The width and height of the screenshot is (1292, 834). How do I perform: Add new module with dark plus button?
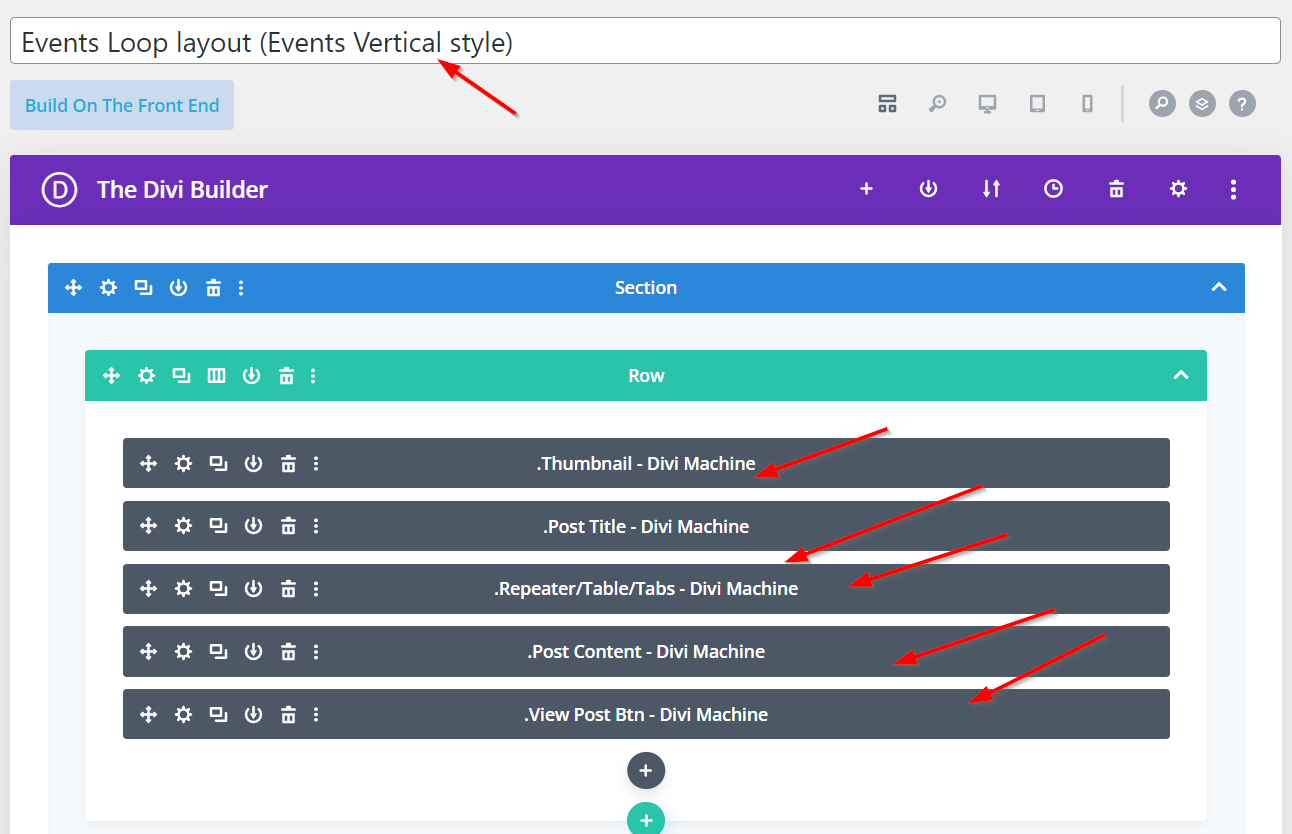pyautogui.click(x=646, y=771)
